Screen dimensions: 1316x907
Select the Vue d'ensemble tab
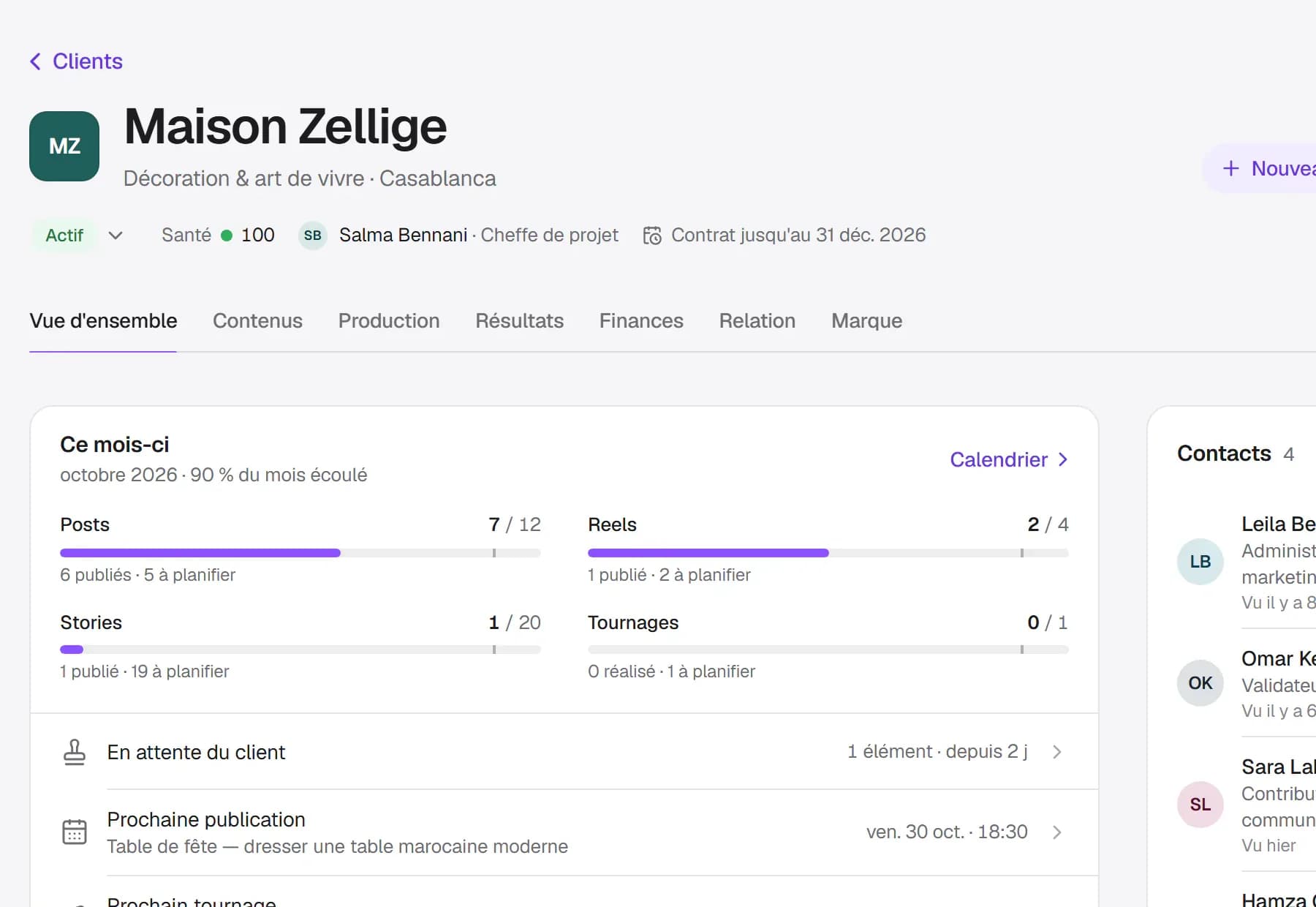click(103, 321)
